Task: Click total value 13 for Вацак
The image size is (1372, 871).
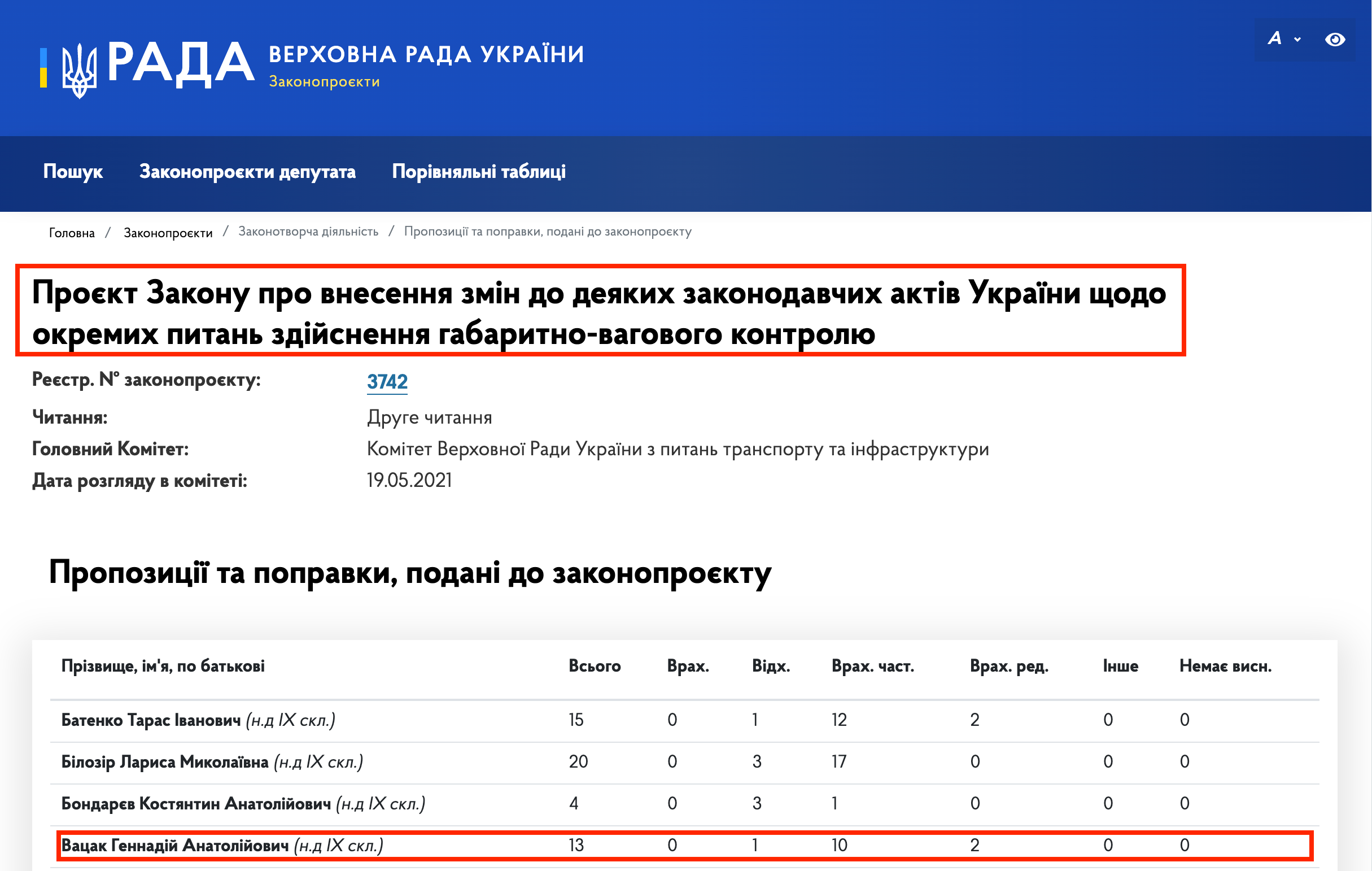Action: (x=576, y=845)
